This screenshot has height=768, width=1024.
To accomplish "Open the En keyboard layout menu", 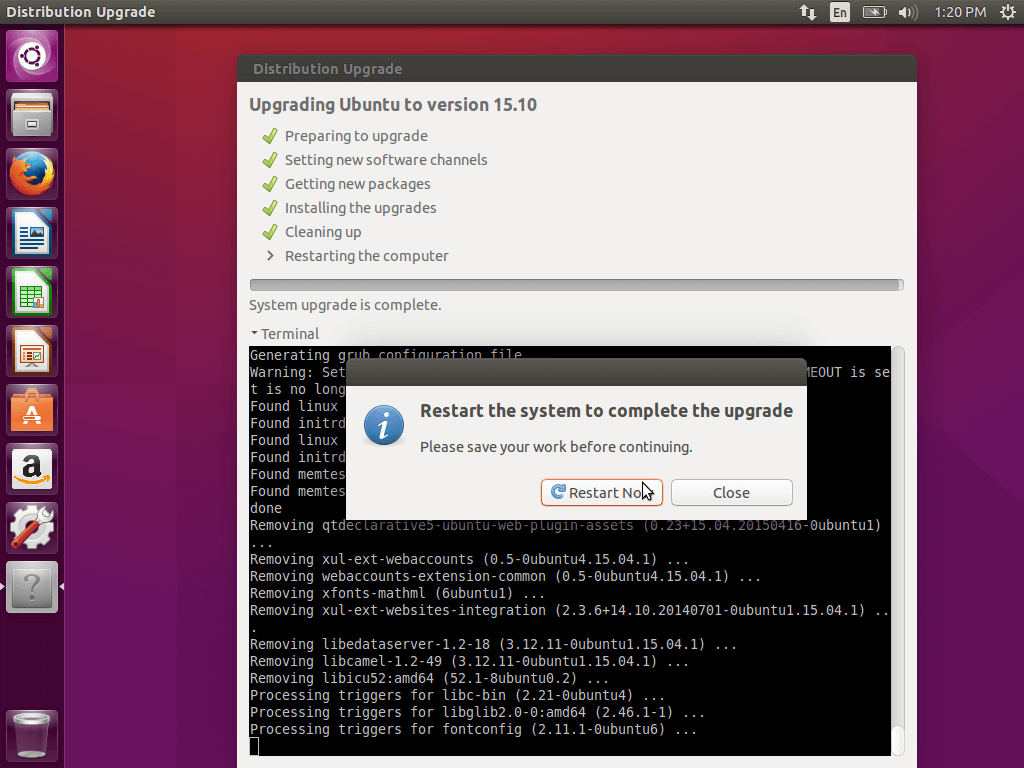I will point(840,12).
